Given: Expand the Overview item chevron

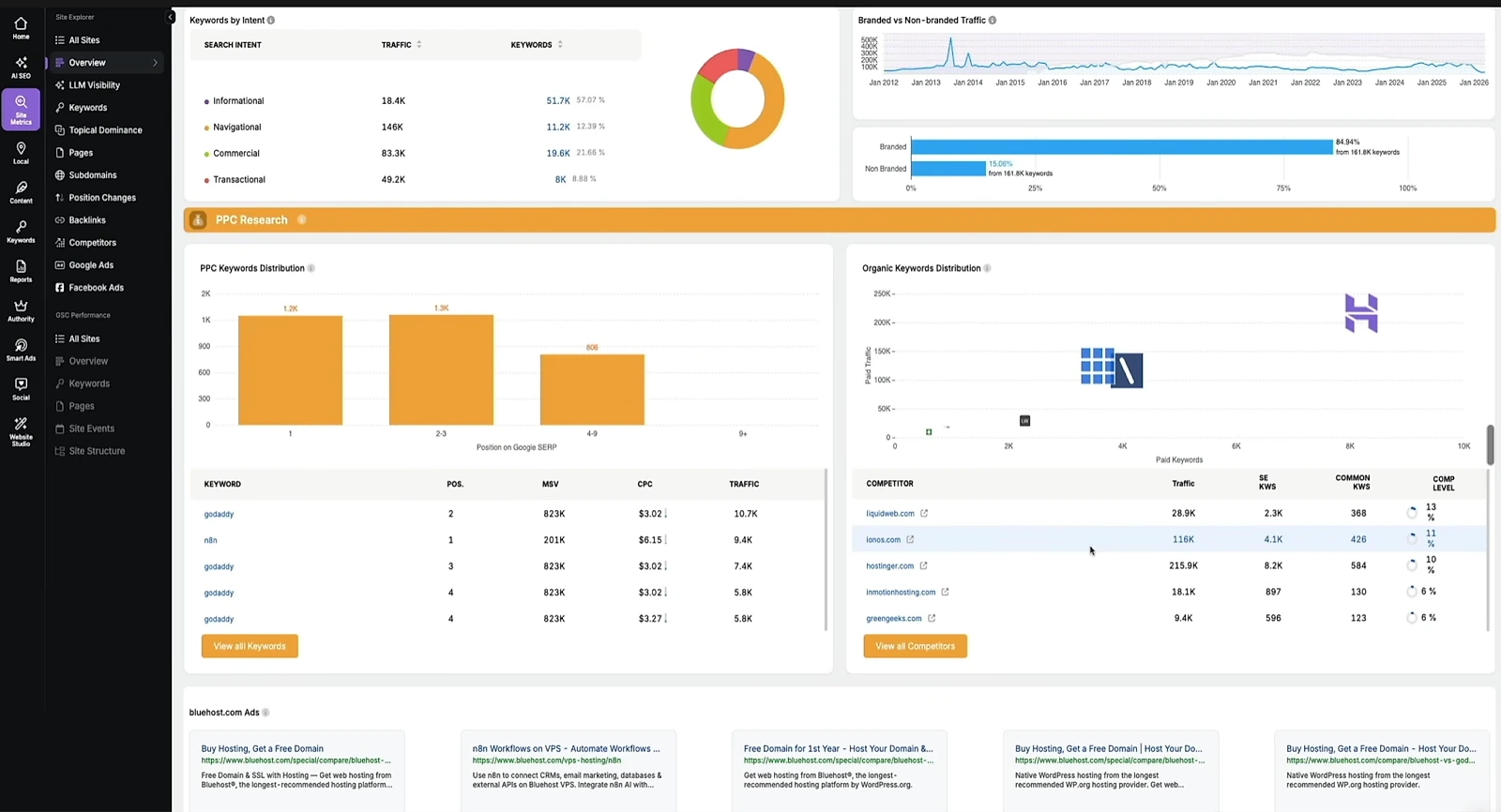Looking at the screenshot, I should point(155,63).
